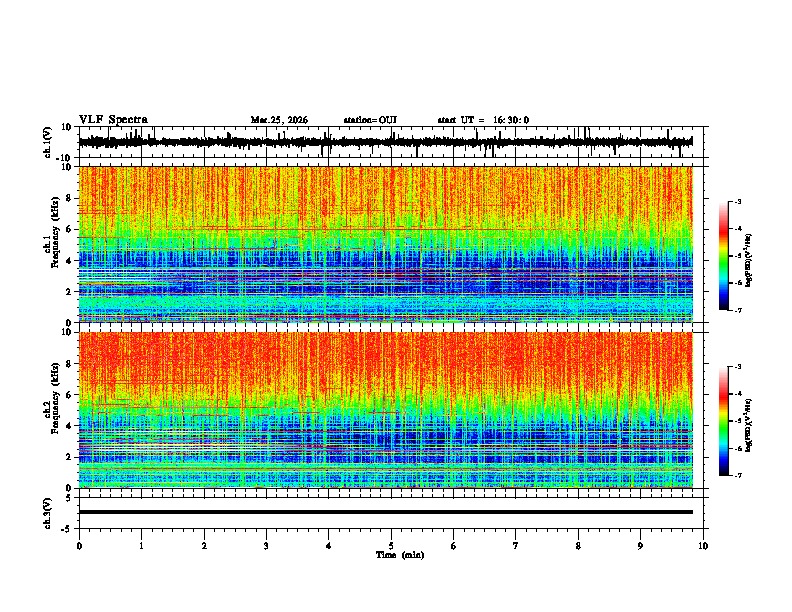Click the time-axis tick label "4"
The image size is (792, 612).
pyautogui.click(x=329, y=546)
